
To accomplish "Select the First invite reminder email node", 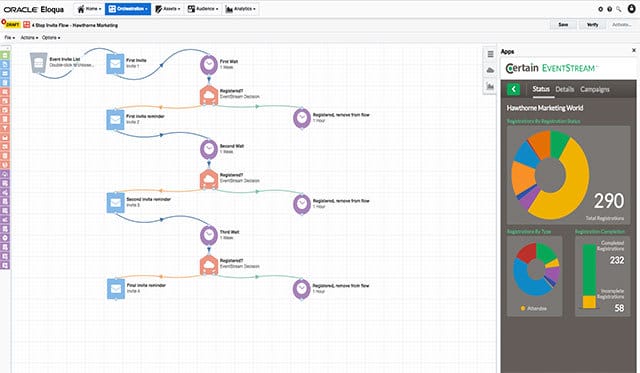I will [x=116, y=120].
